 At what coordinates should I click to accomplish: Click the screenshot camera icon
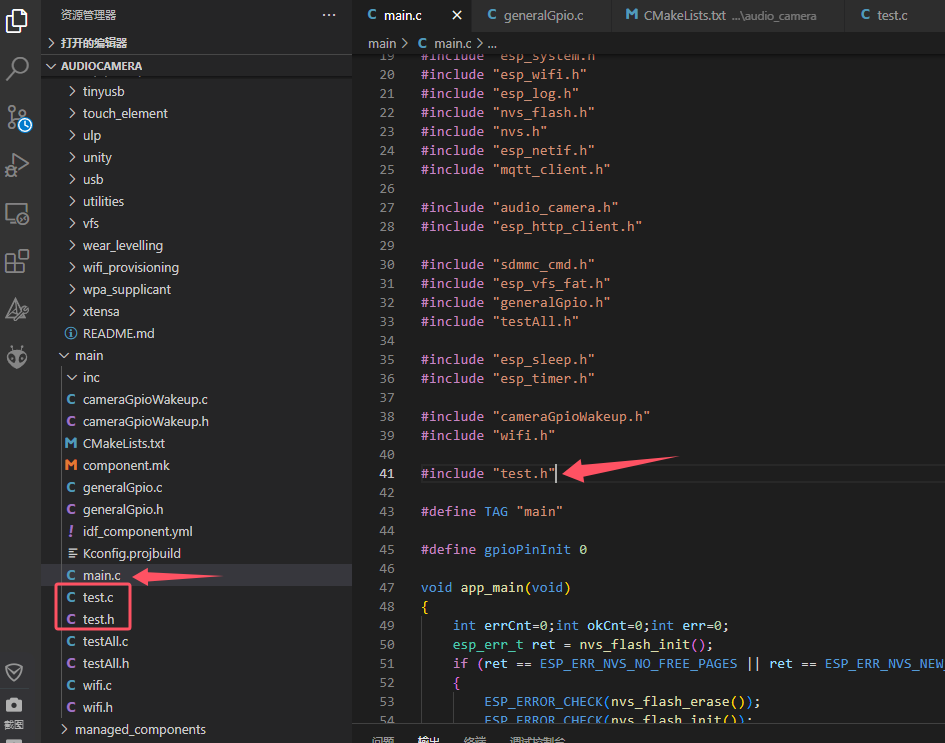(14, 704)
